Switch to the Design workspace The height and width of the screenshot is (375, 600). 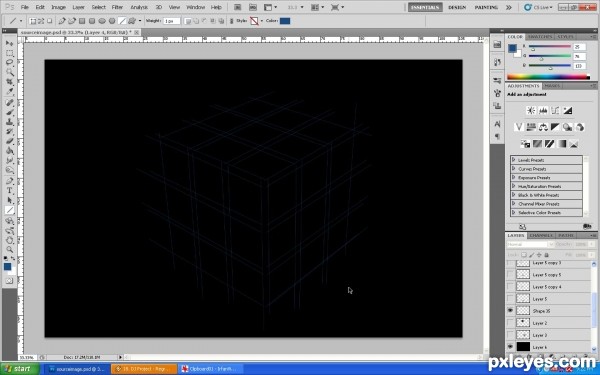tap(457, 7)
